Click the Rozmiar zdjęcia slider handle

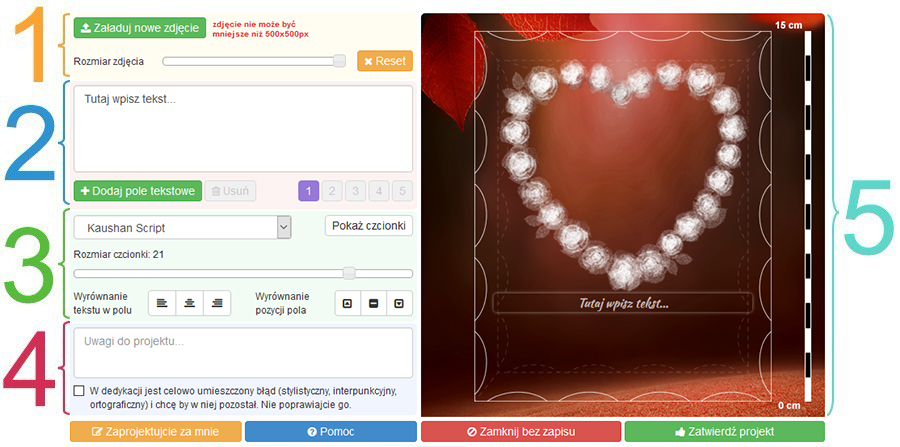click(339, 61)
